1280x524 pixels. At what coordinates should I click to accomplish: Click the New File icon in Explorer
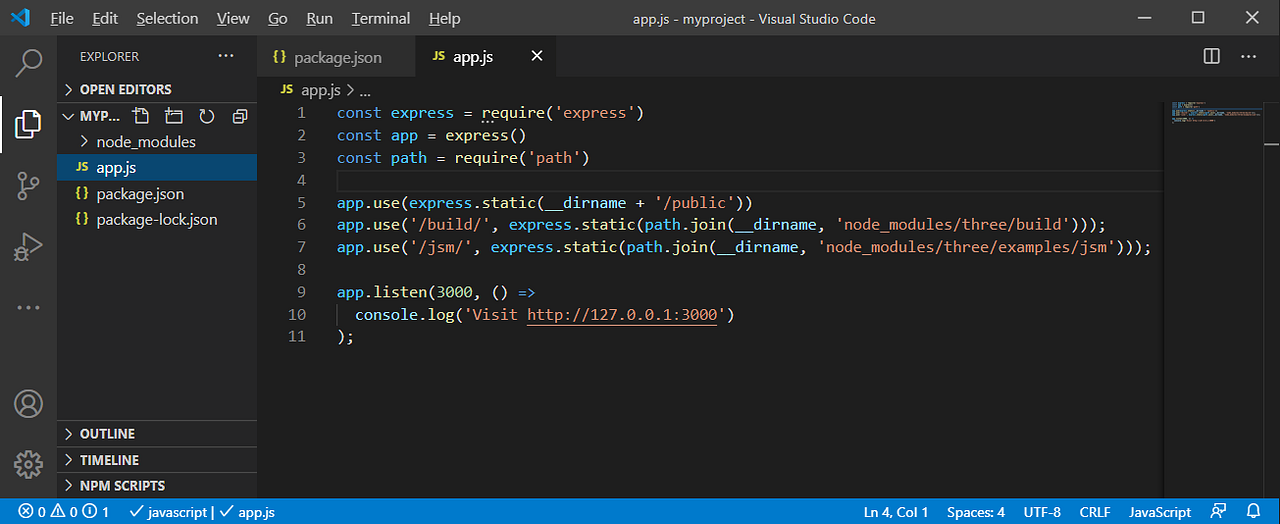click(141, 116)
